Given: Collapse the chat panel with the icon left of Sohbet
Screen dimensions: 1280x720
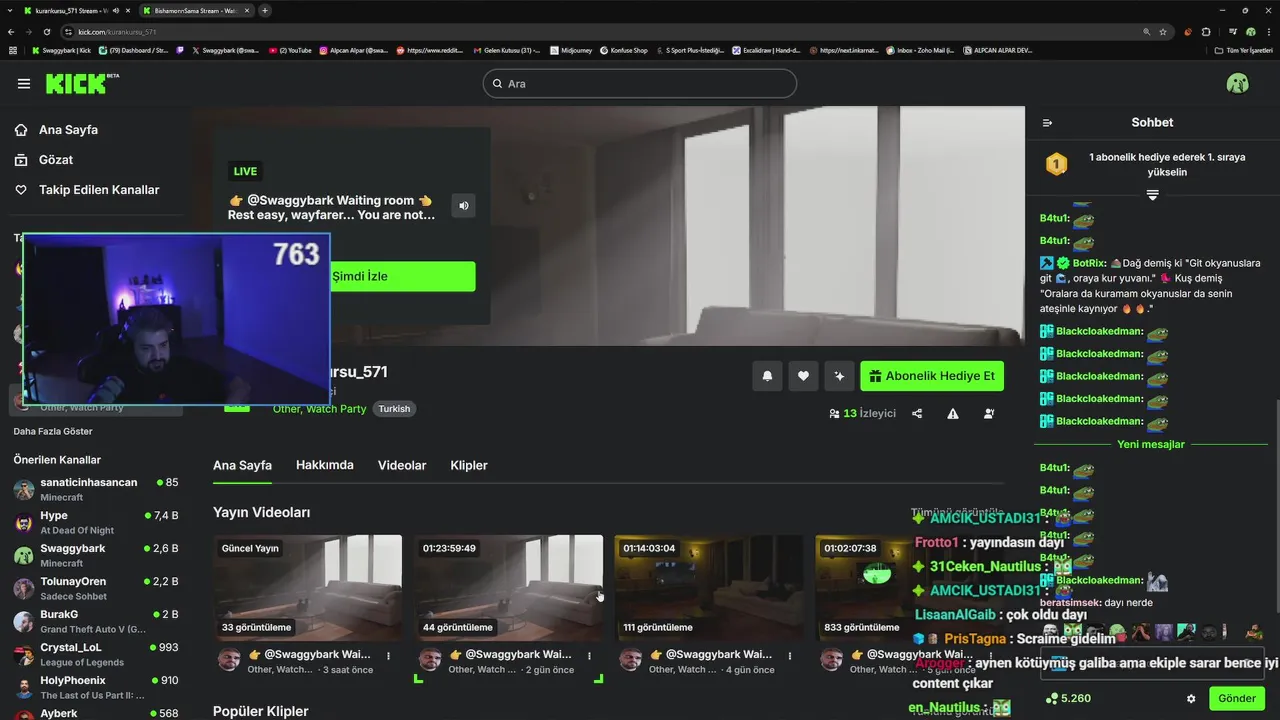Looking at the screenshot, I should tap(1047, 123).
